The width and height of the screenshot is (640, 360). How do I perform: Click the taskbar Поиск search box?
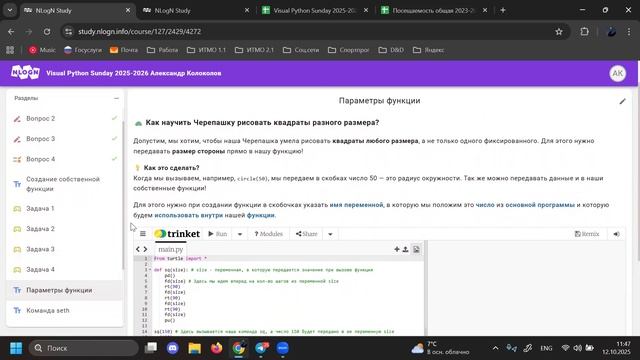[x=84, y=348]
